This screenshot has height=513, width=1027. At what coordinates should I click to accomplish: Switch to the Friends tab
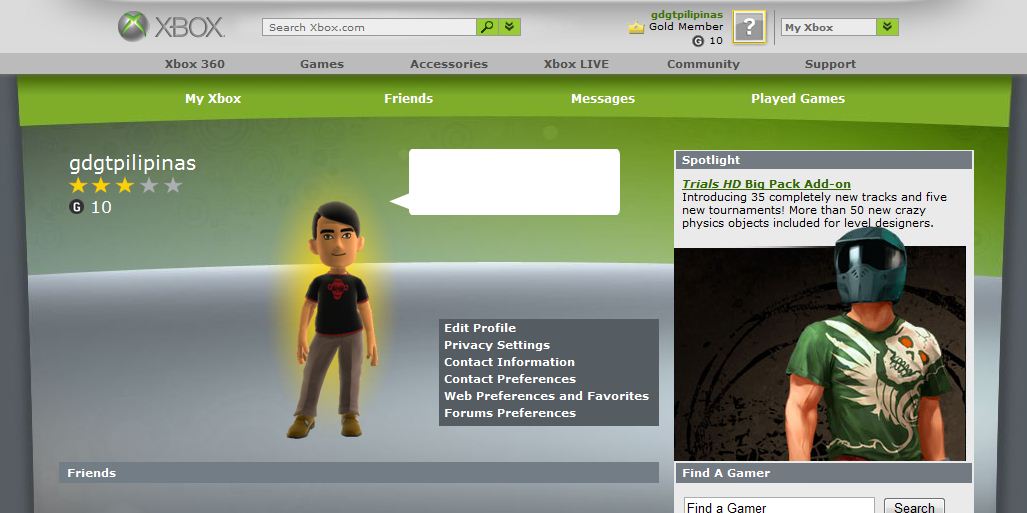(408, 98)
